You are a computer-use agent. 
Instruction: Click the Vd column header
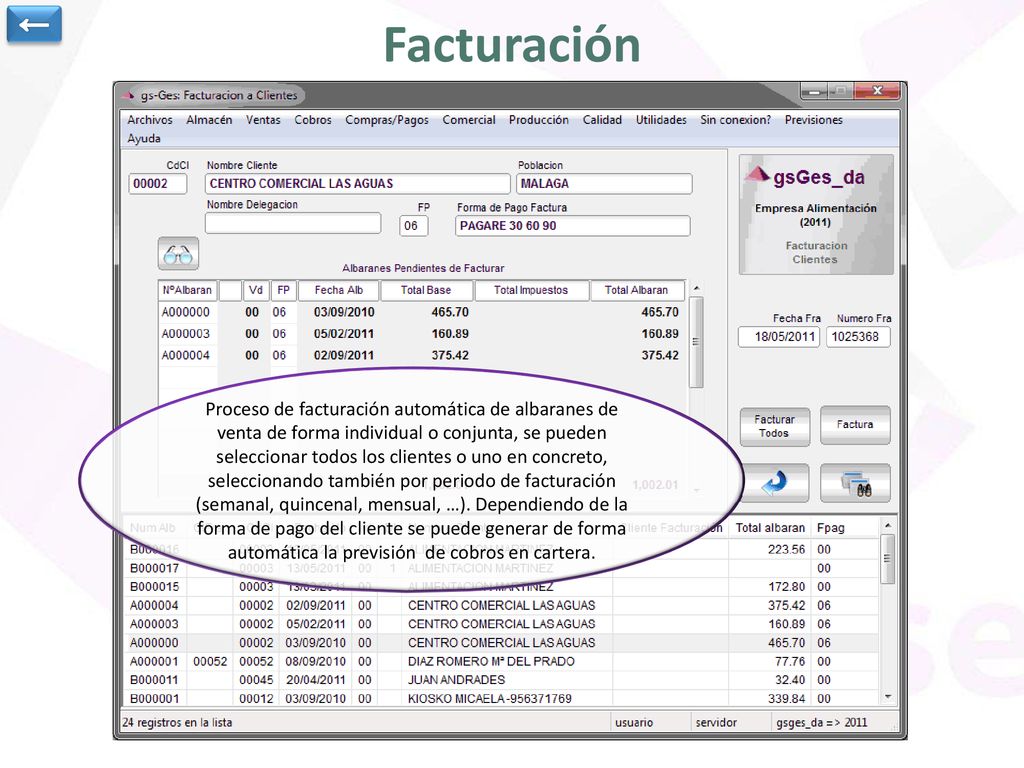[x=256, y=291]
